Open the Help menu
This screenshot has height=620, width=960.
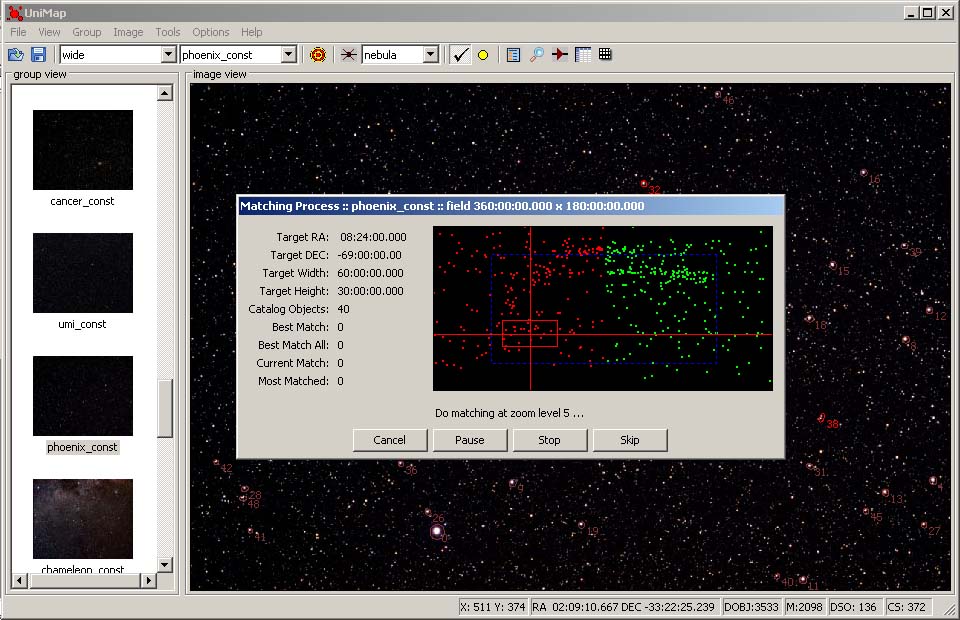tap(251, 32)
